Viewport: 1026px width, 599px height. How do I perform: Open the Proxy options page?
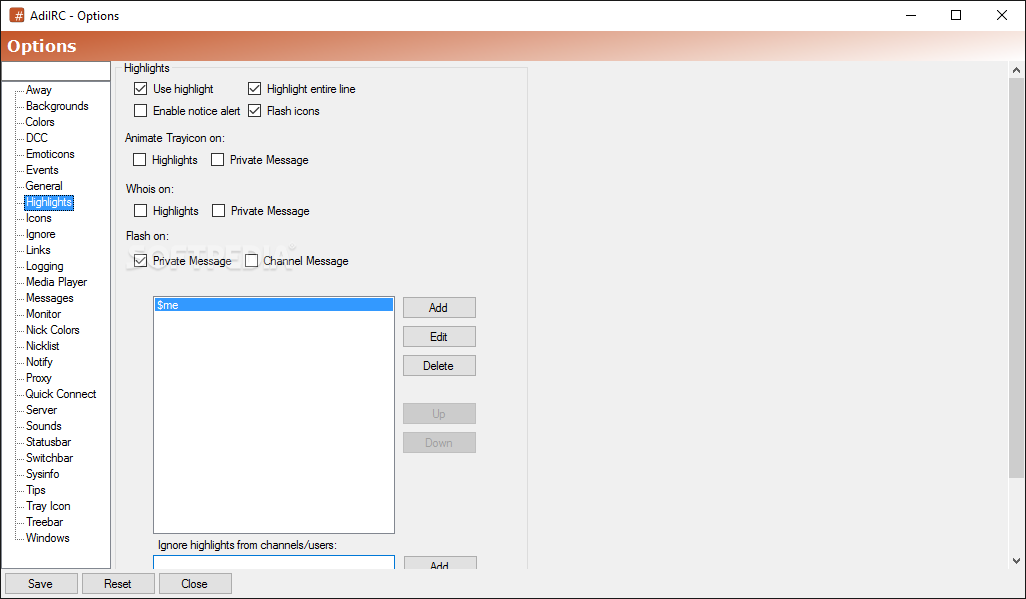click(39, 378)
